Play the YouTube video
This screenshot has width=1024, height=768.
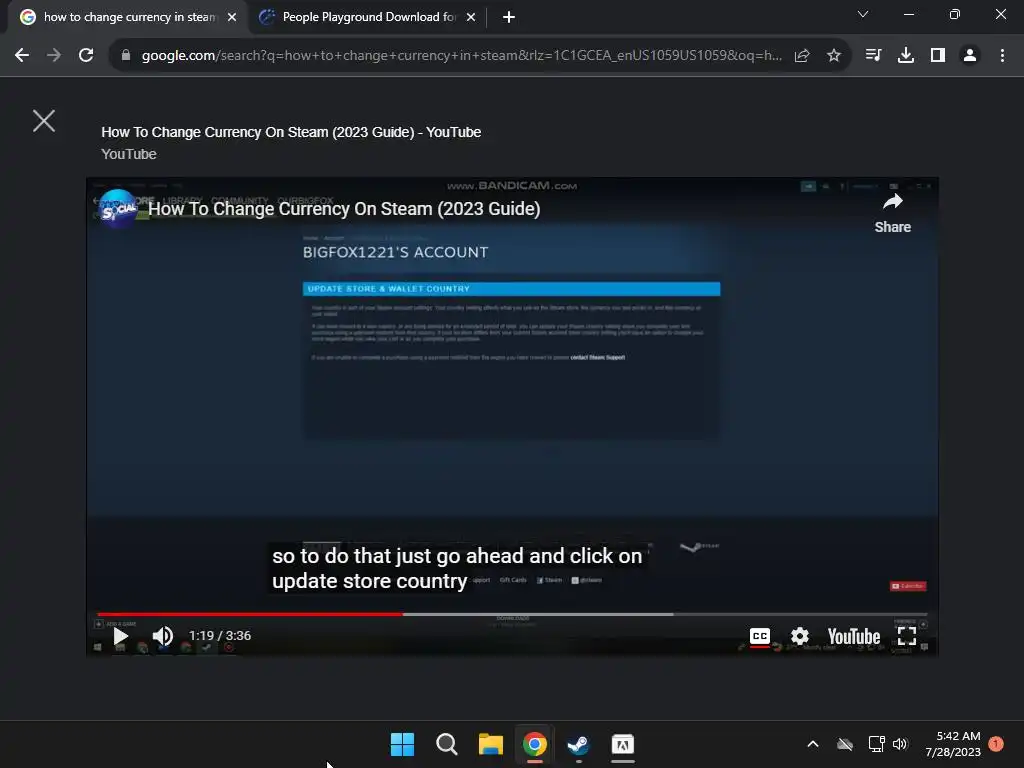coord(121,636)
